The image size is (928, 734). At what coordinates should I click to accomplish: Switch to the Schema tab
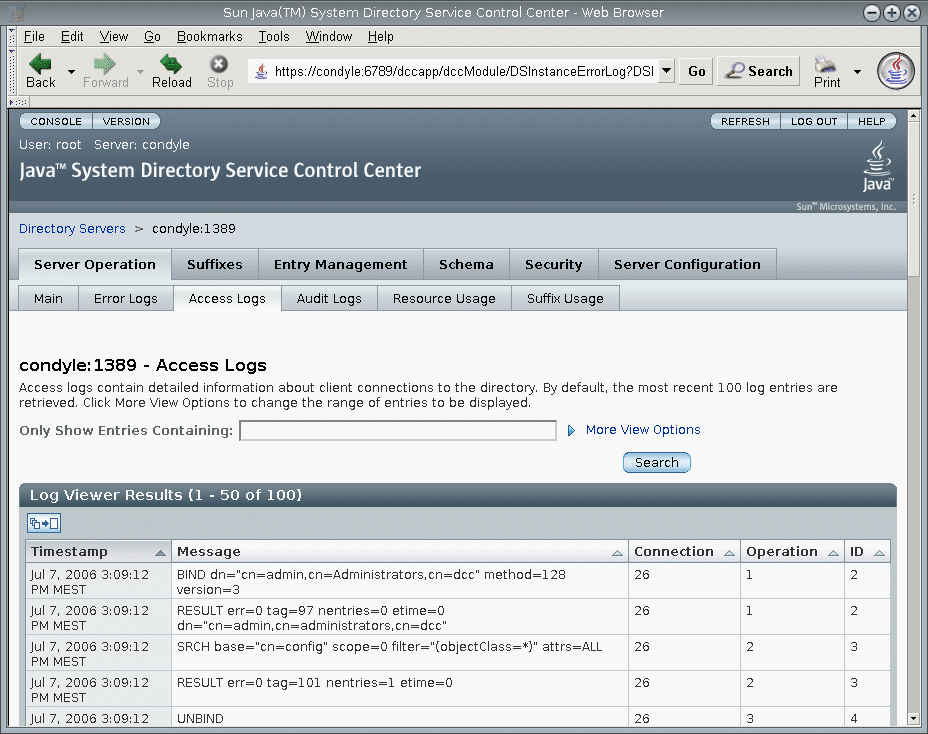coord(466,265)
